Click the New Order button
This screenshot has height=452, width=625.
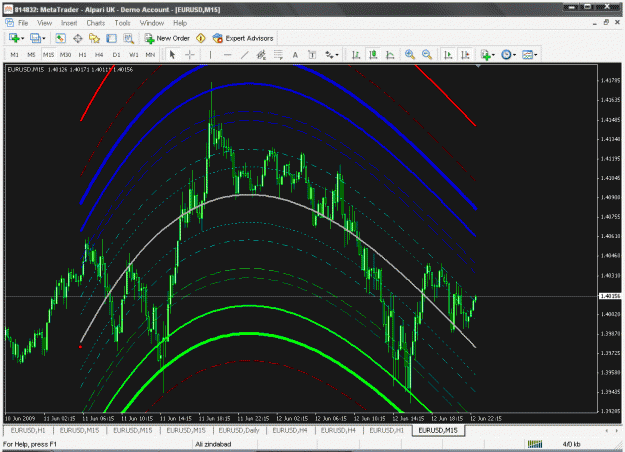[167, 38]
